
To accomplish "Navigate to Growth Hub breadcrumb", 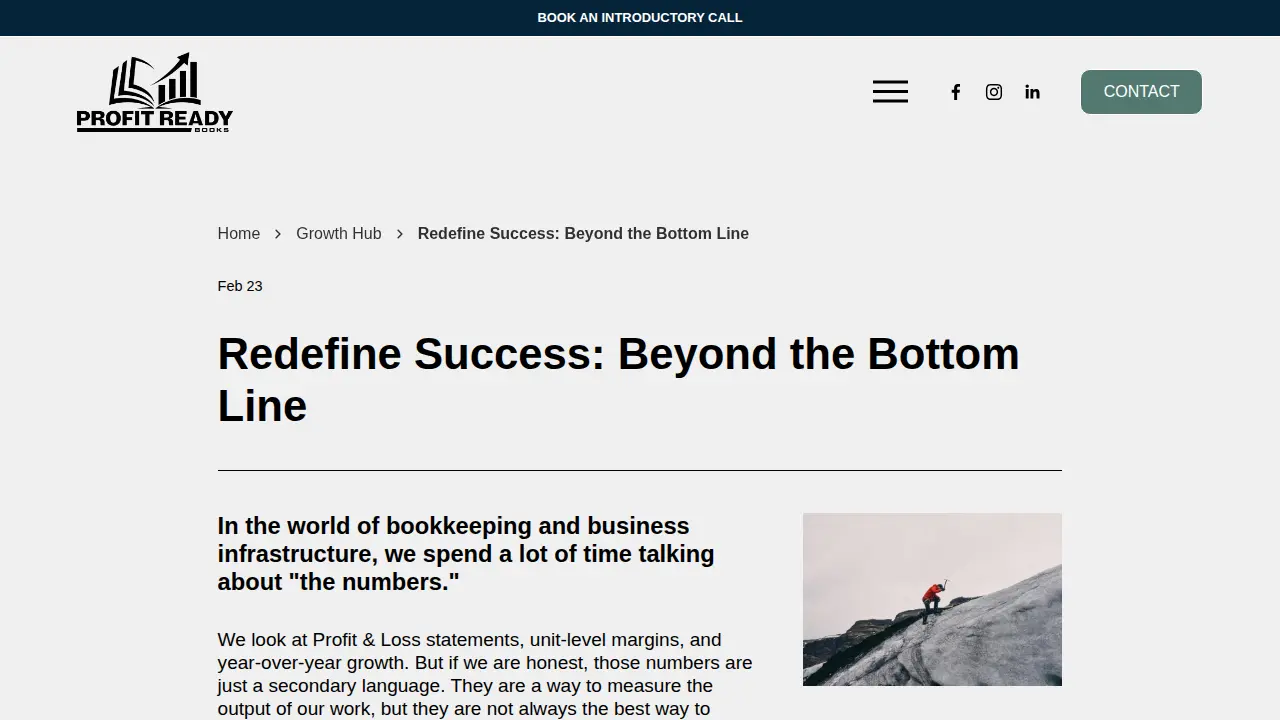I will 339,233.
